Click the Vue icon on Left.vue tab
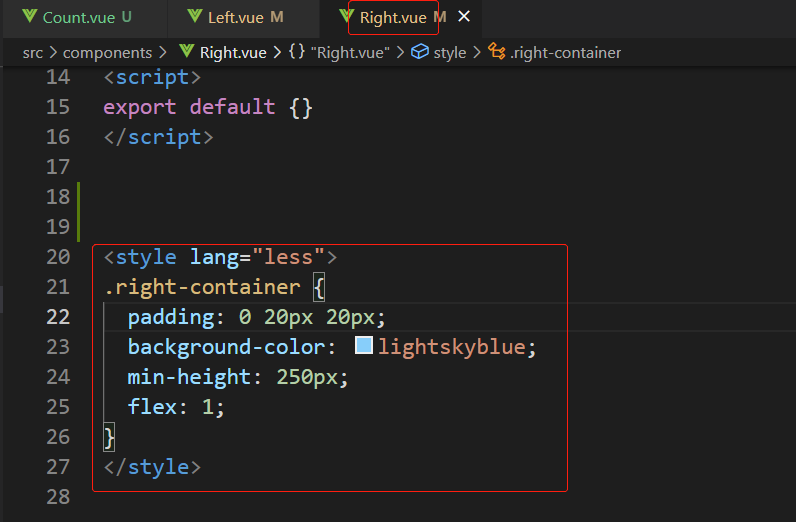Viewport: 796px width, 522px height. pos(194,17)
